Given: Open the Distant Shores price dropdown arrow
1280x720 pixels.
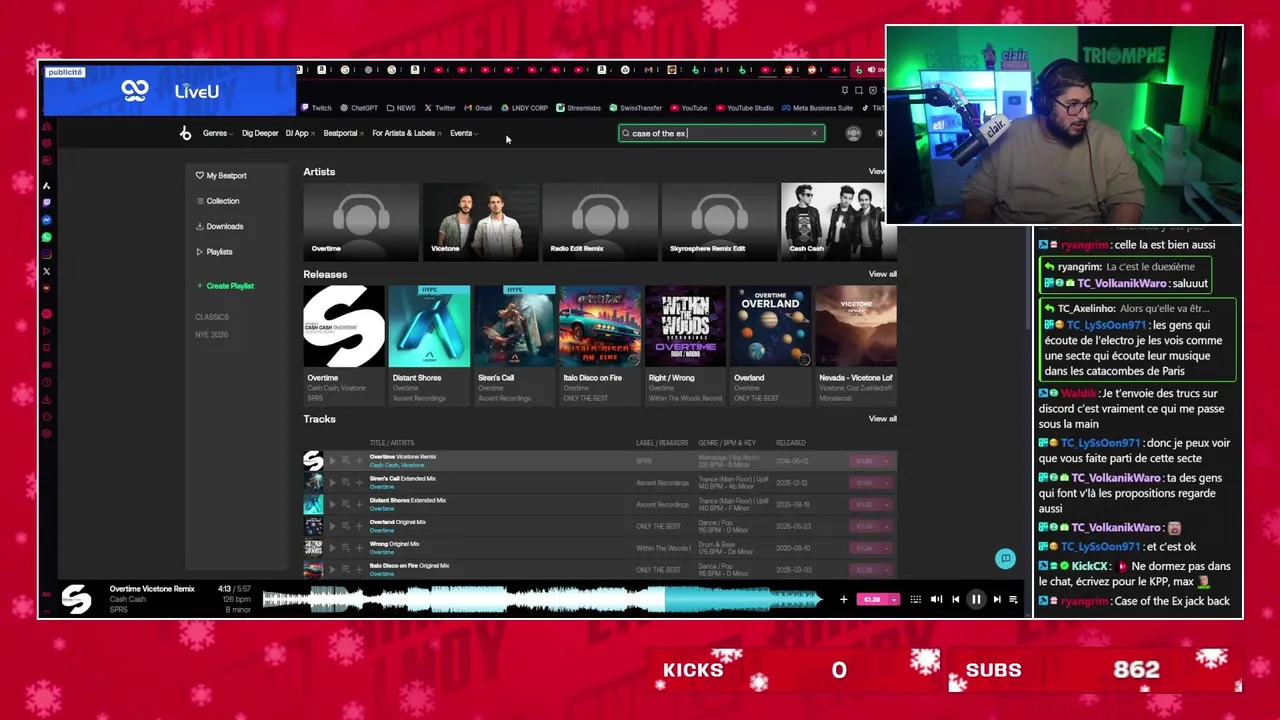Looking at the screenshot, I should click(x=886, y=505).
